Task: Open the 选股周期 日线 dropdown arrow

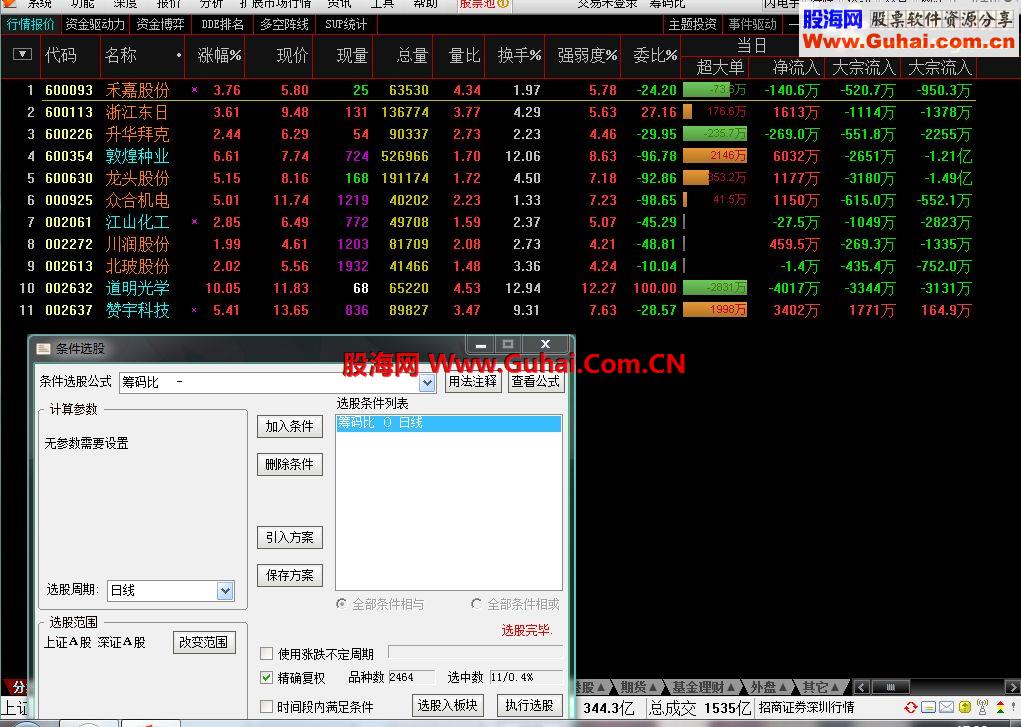Action: coord(225,591)
